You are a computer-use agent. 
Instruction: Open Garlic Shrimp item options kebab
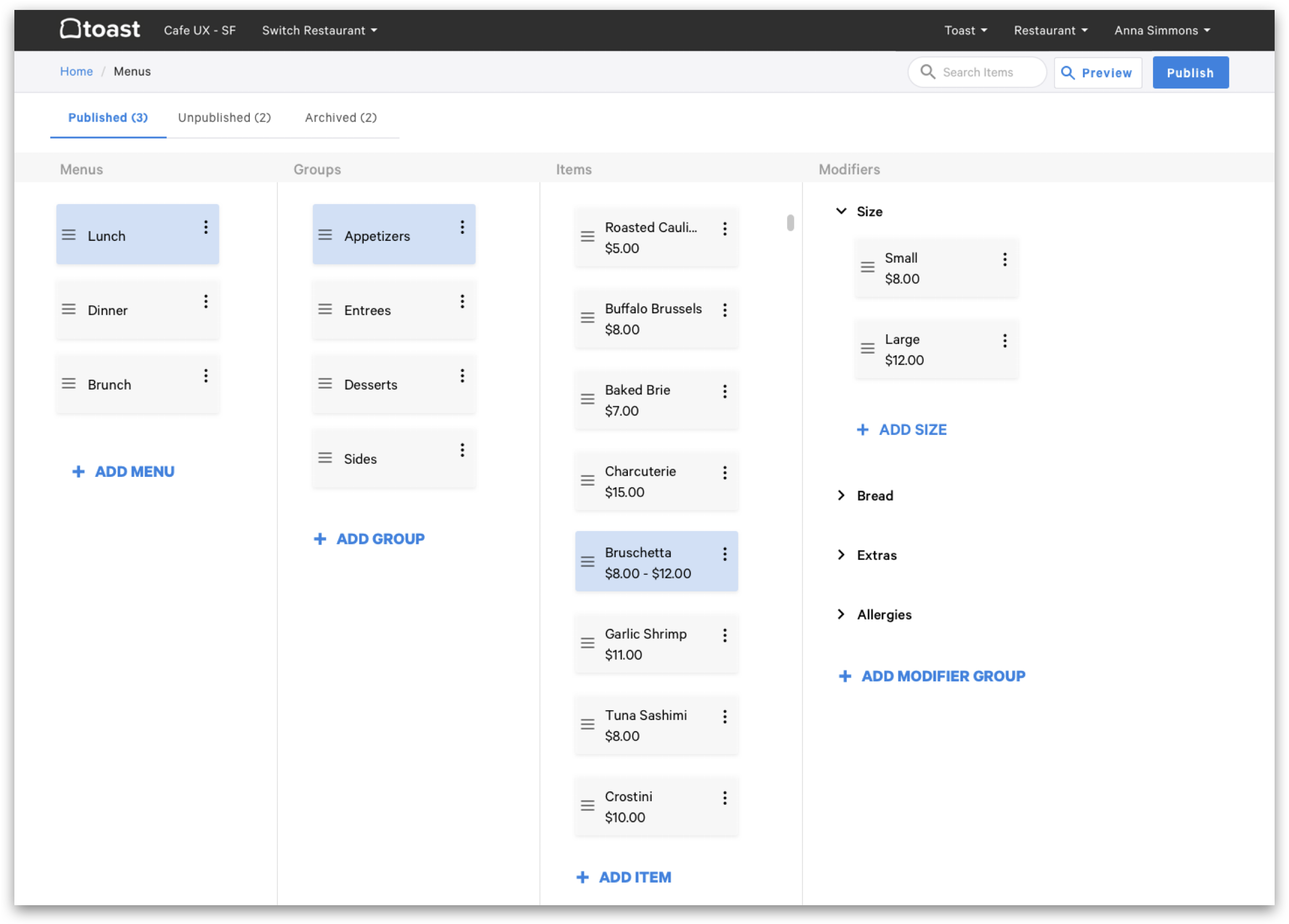[725, 636]
